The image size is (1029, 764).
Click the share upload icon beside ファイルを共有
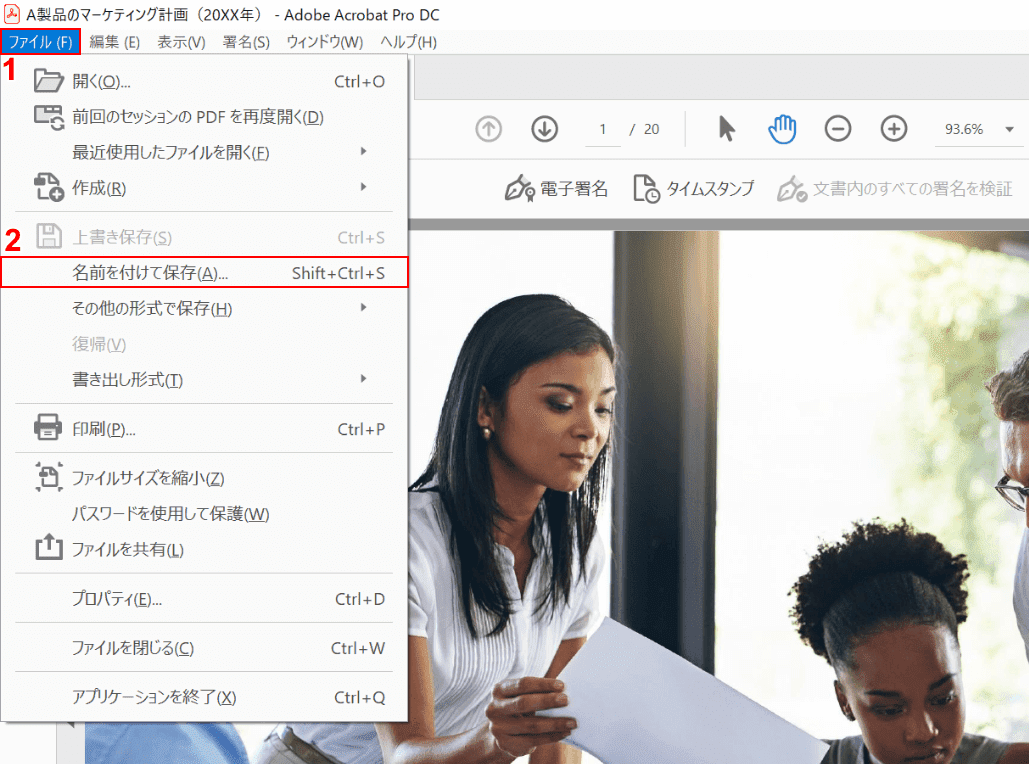point(49,547)
